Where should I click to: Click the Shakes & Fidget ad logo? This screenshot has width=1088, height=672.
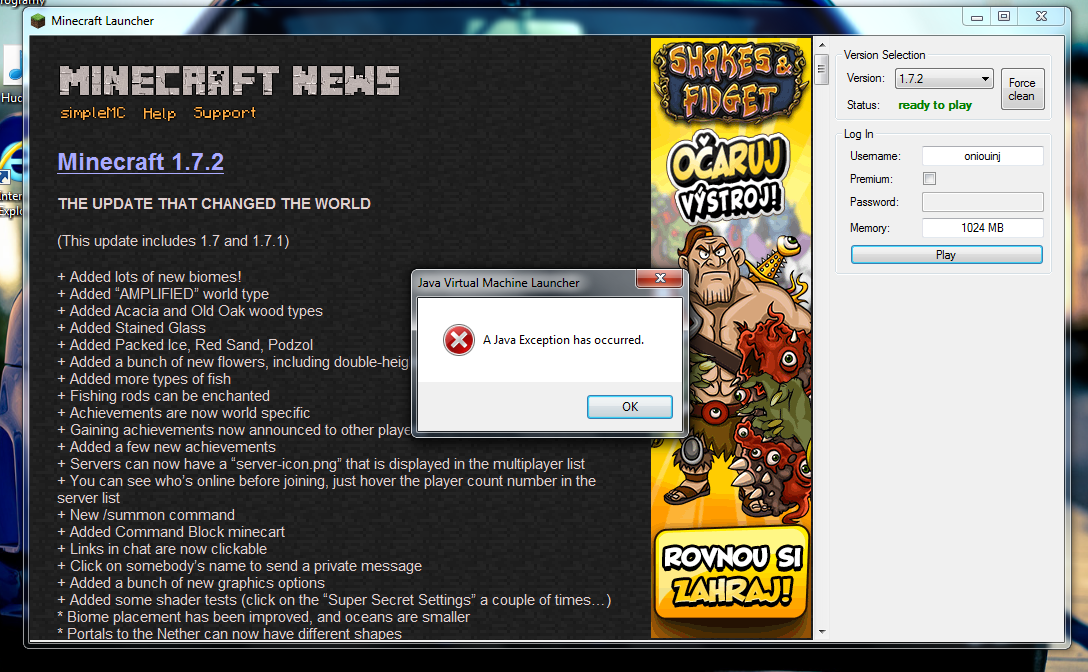point(731,81)
